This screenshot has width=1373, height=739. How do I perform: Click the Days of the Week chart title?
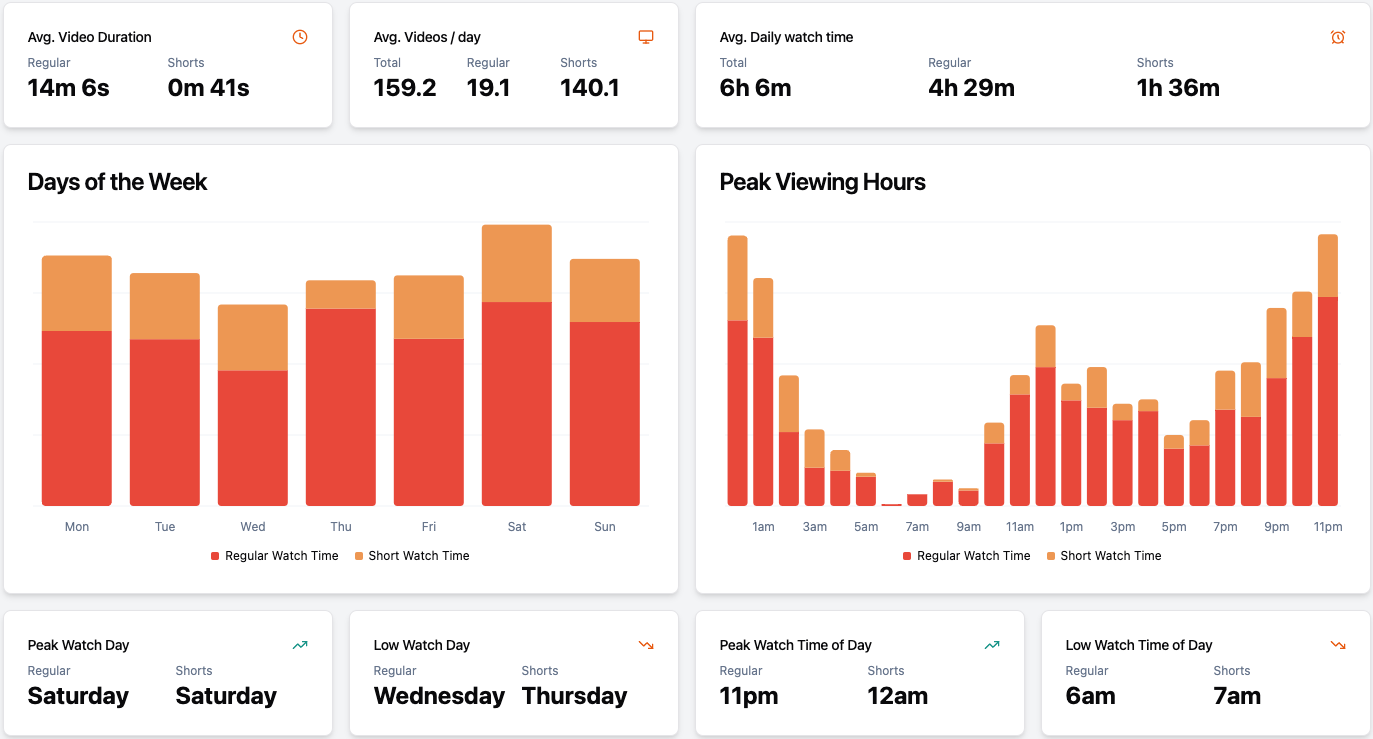tap(117, 183)
